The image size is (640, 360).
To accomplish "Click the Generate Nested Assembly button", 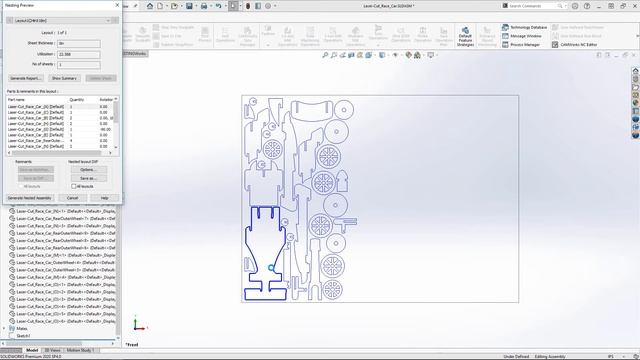I will tap(30, 198).
